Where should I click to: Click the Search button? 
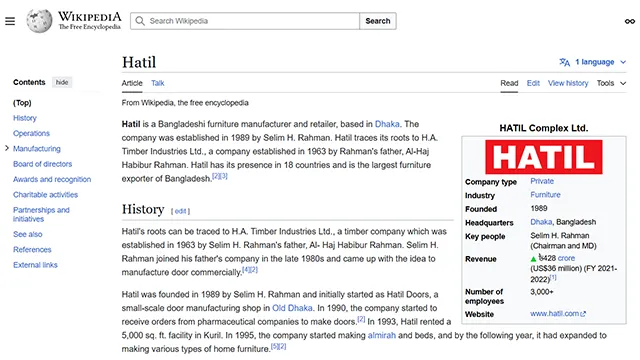pyautogui.click(x=378, y=21)
